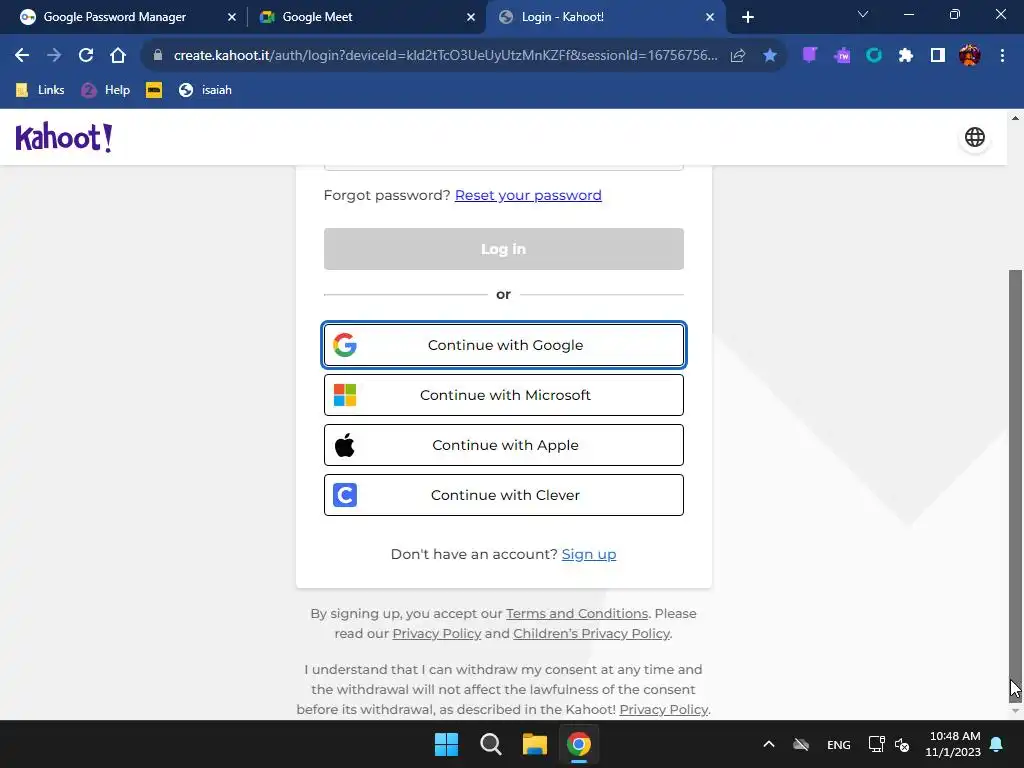Open Chrome's three-dot menu

[x=1002, y=56]
